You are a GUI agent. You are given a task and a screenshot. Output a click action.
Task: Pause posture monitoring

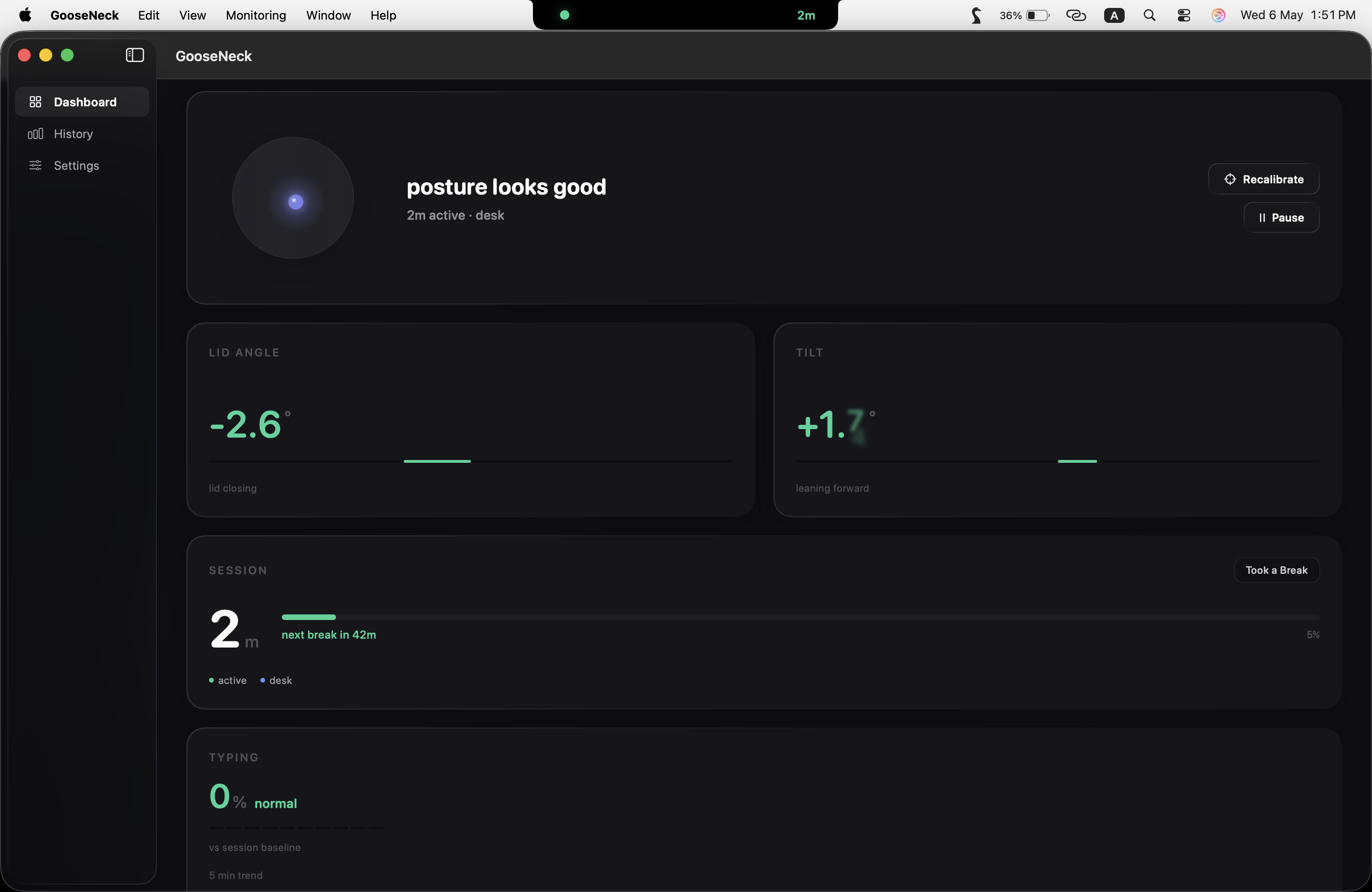[x=1281, y=218]
